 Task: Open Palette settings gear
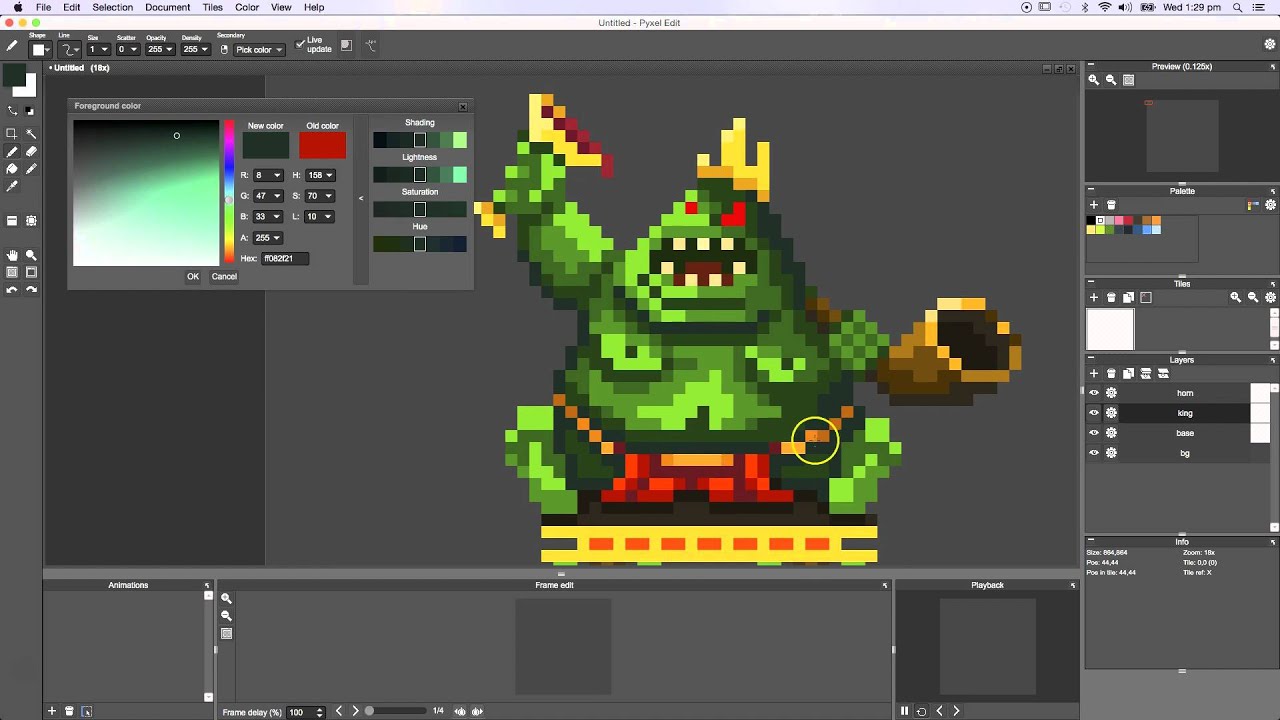(1271, 205)
